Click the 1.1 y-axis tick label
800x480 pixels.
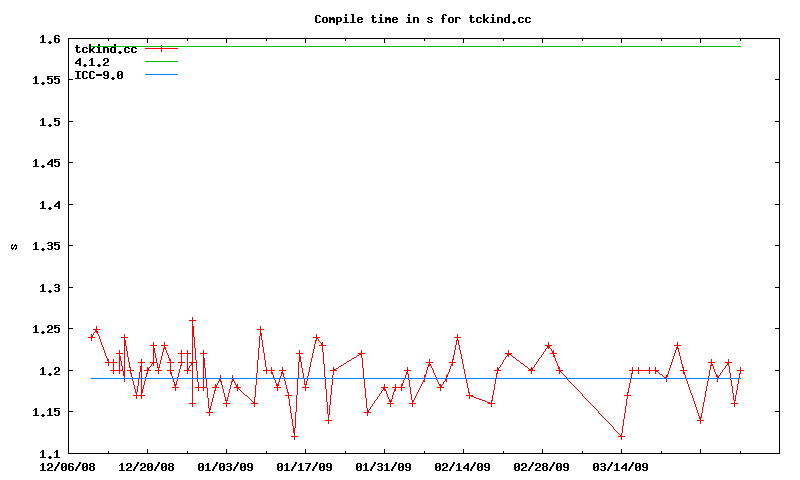tap(49, 453)
